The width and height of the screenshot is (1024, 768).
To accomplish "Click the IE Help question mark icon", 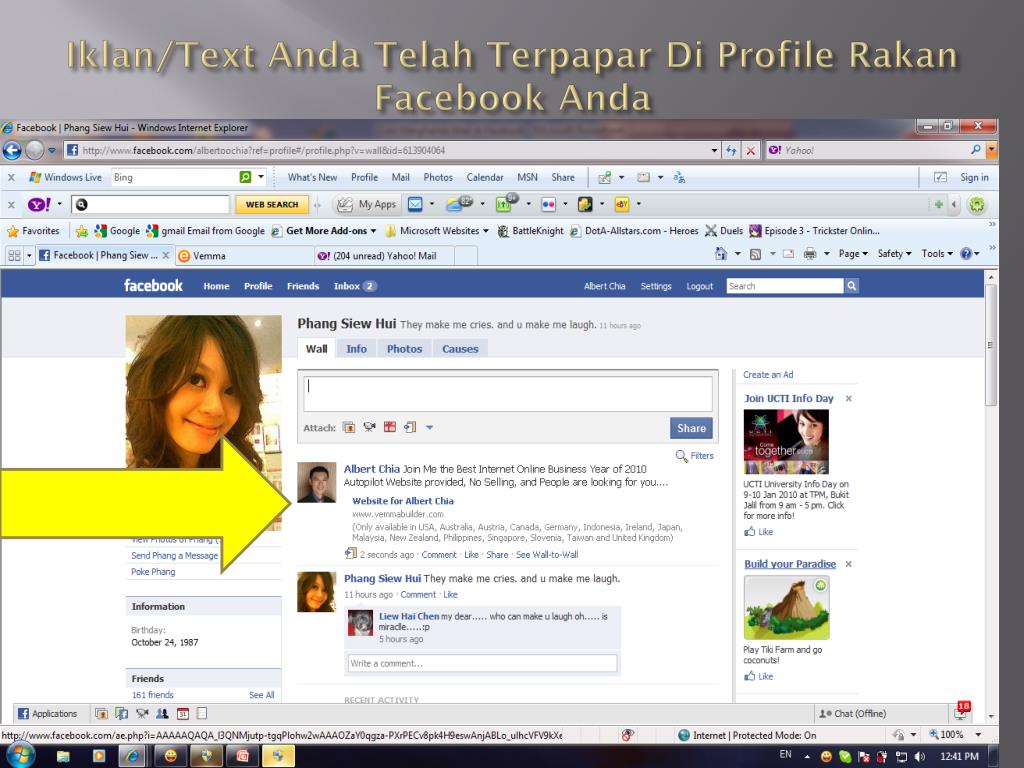I will (966, 253).
